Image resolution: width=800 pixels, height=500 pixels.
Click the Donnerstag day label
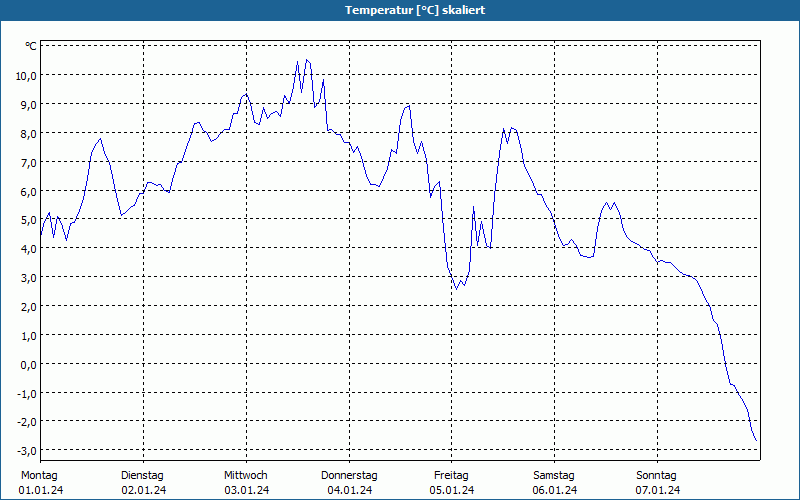349,476
